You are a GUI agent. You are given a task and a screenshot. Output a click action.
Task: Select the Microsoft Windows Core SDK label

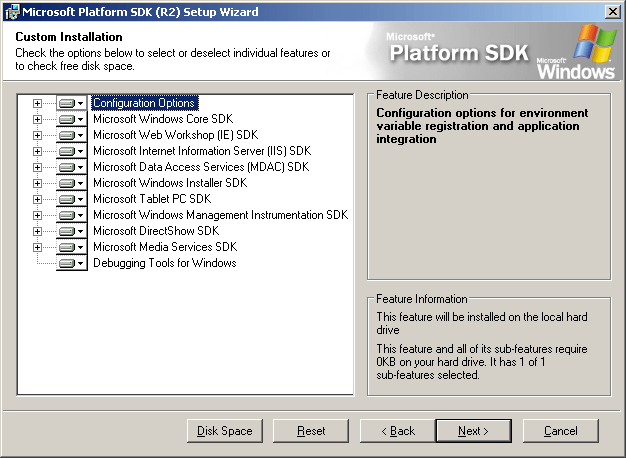[163, 119]
